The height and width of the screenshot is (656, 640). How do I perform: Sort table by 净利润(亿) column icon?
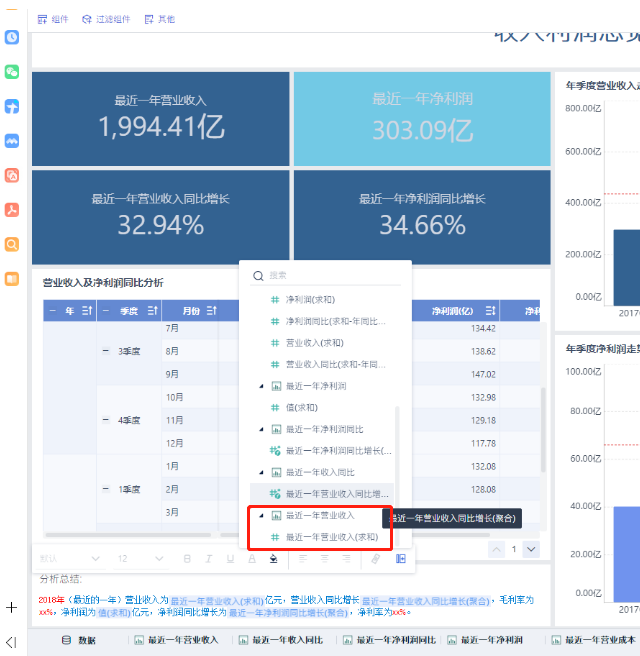pos(490,311)
